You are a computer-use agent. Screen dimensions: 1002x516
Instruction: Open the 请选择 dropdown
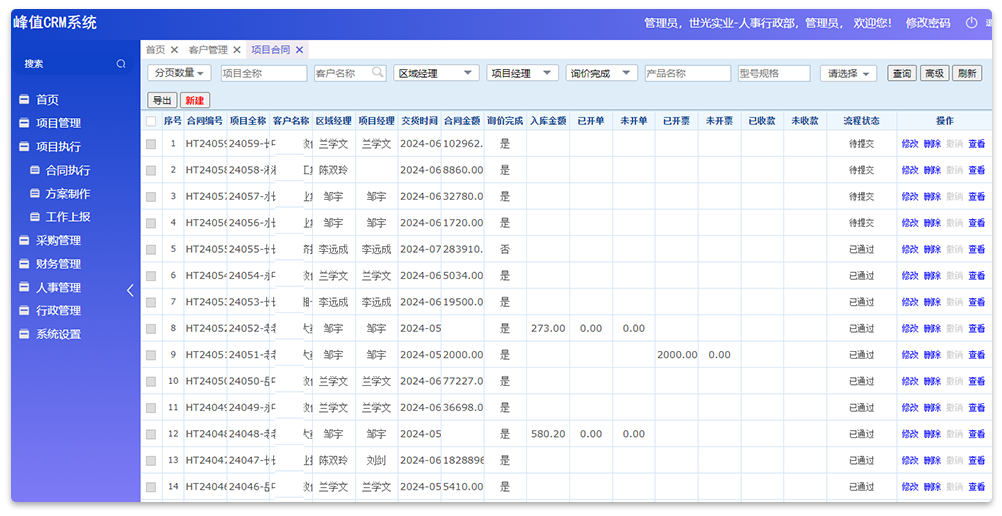click(849, 74)
